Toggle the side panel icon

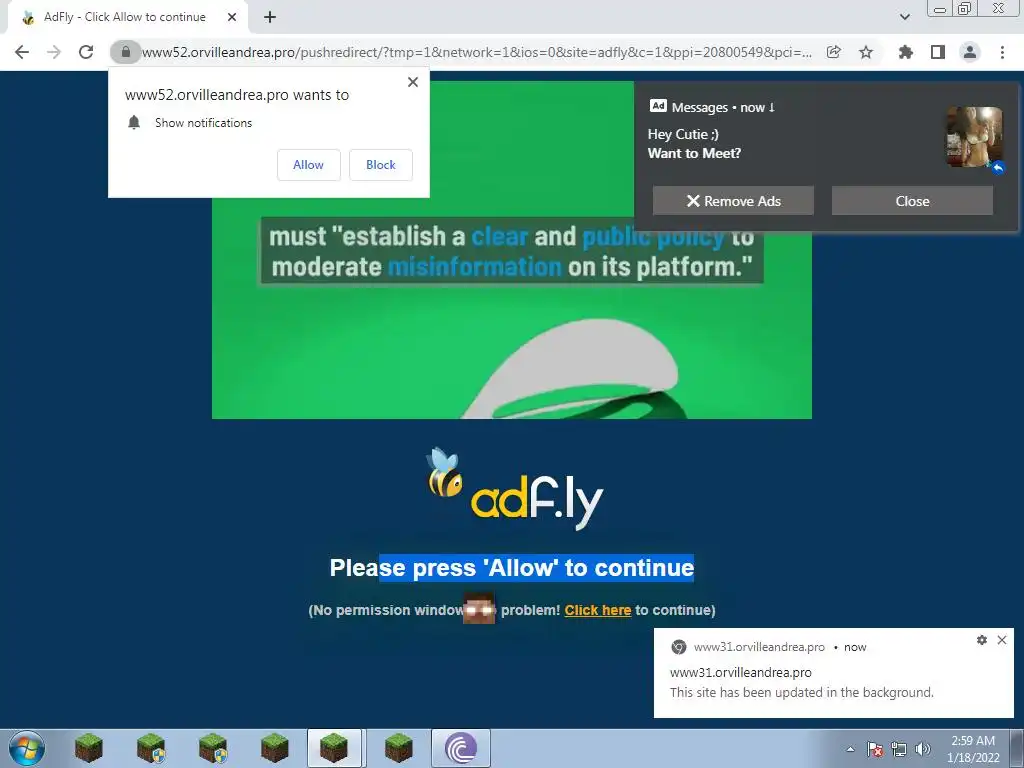[x=938, y=52]
